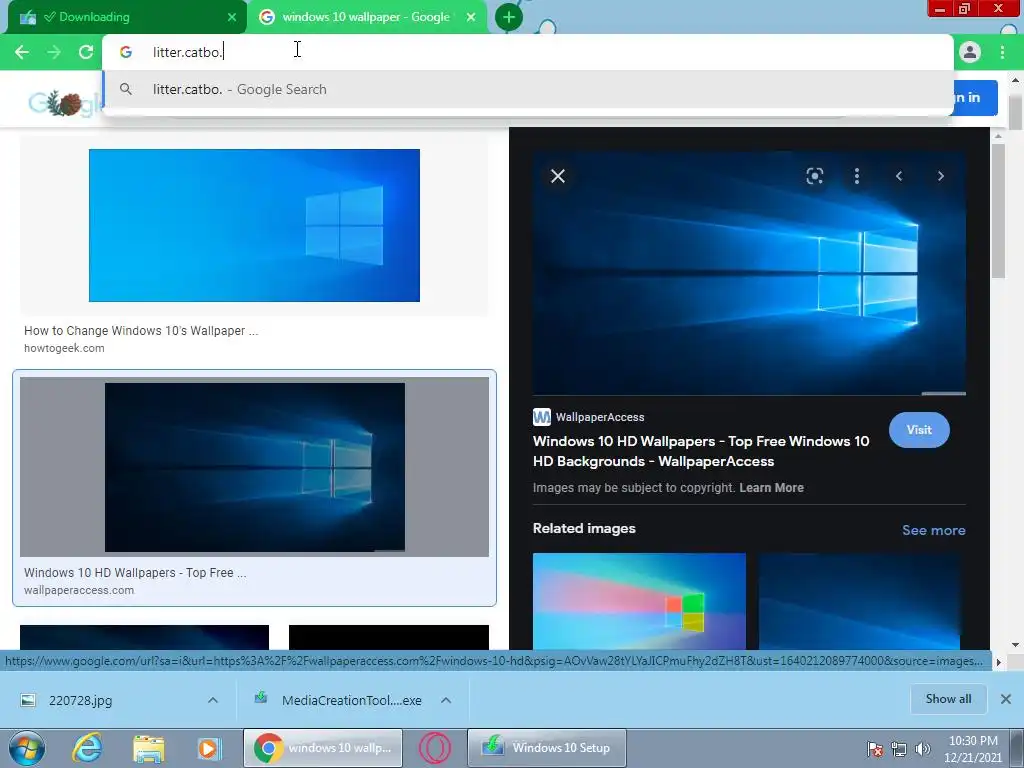Open the Action Center flag tray icon
Image resolution: width=1024 pixels, height=768 pixels.
coord(875,749)
